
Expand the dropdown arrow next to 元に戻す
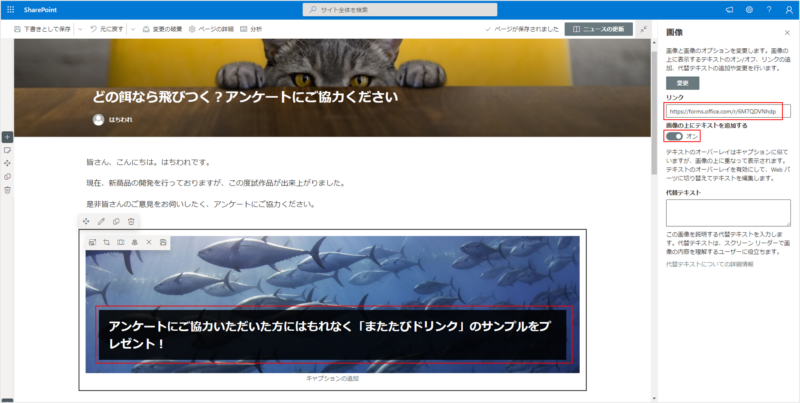point(132,29)
